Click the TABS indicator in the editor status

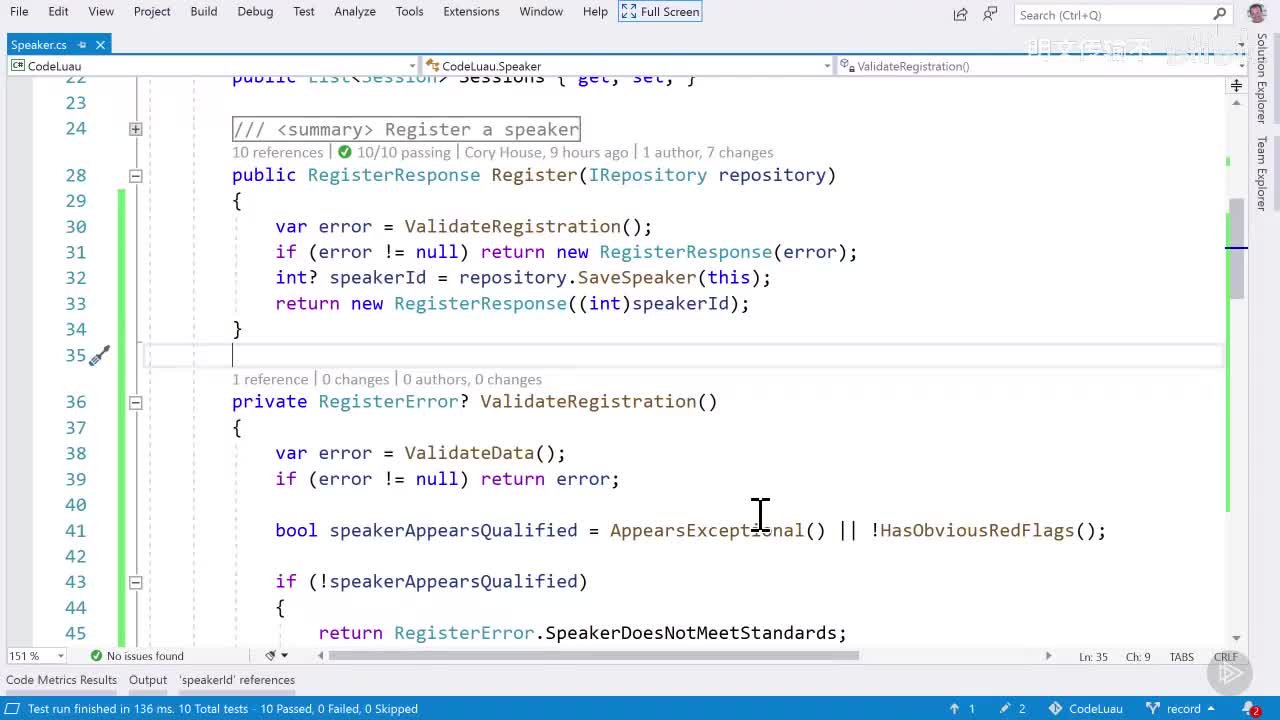coord(1182,657)
